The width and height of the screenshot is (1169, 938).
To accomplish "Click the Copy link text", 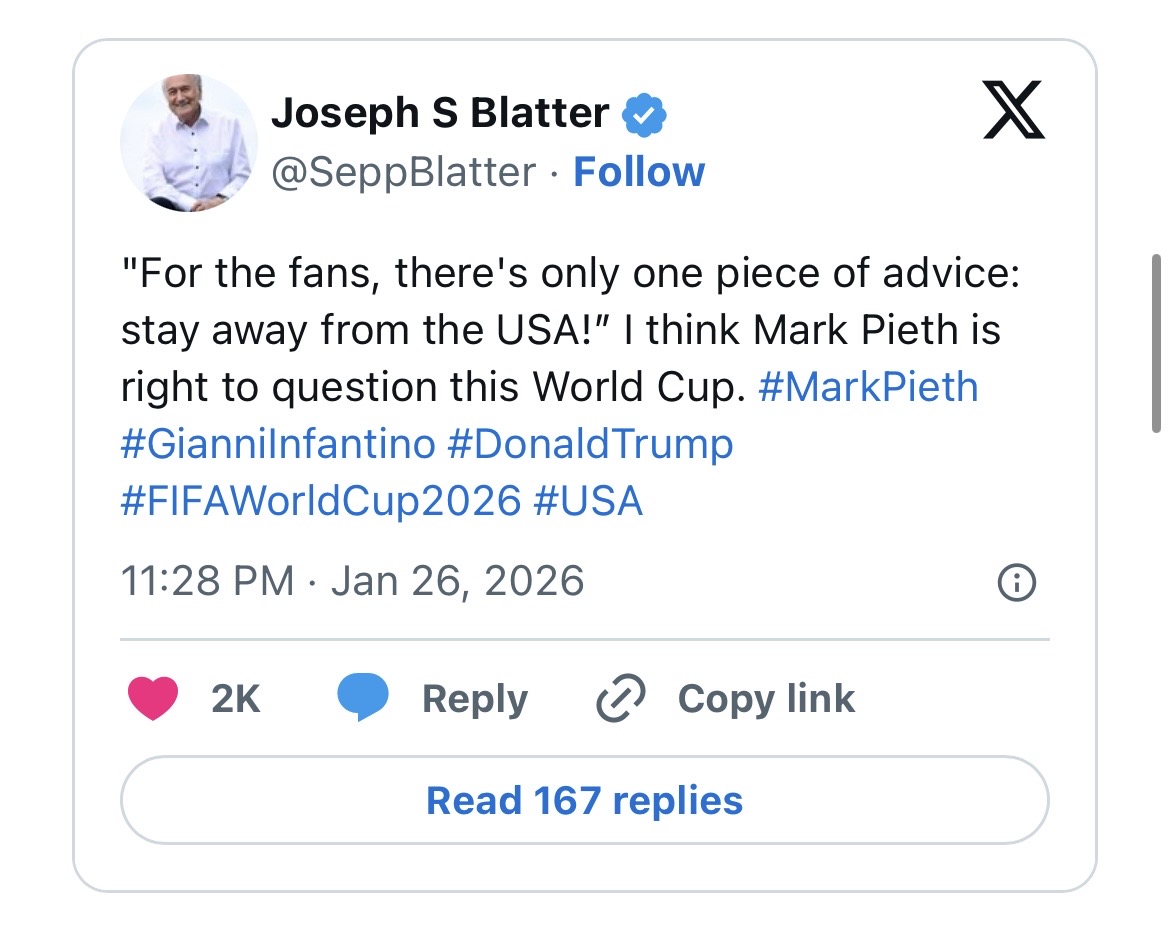I will click(x=766, y=699).
